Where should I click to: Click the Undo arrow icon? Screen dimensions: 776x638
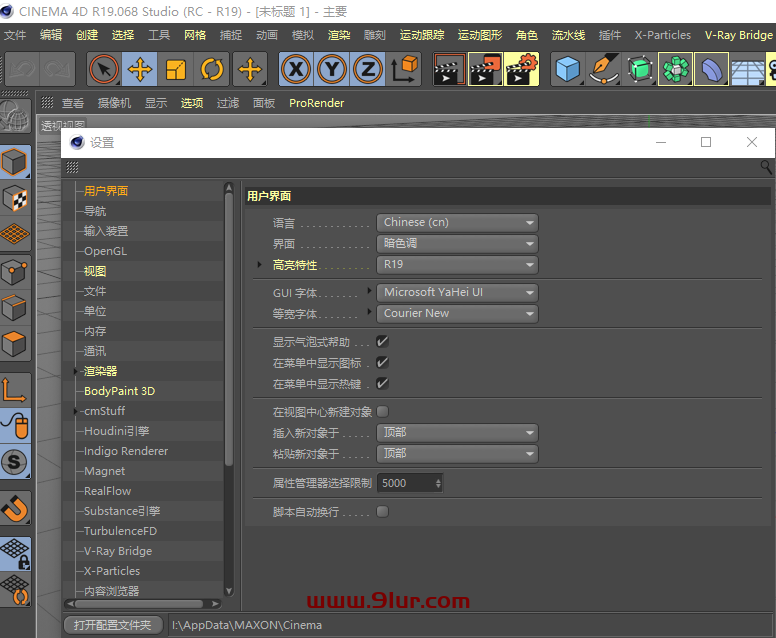(x=22, y=69)
